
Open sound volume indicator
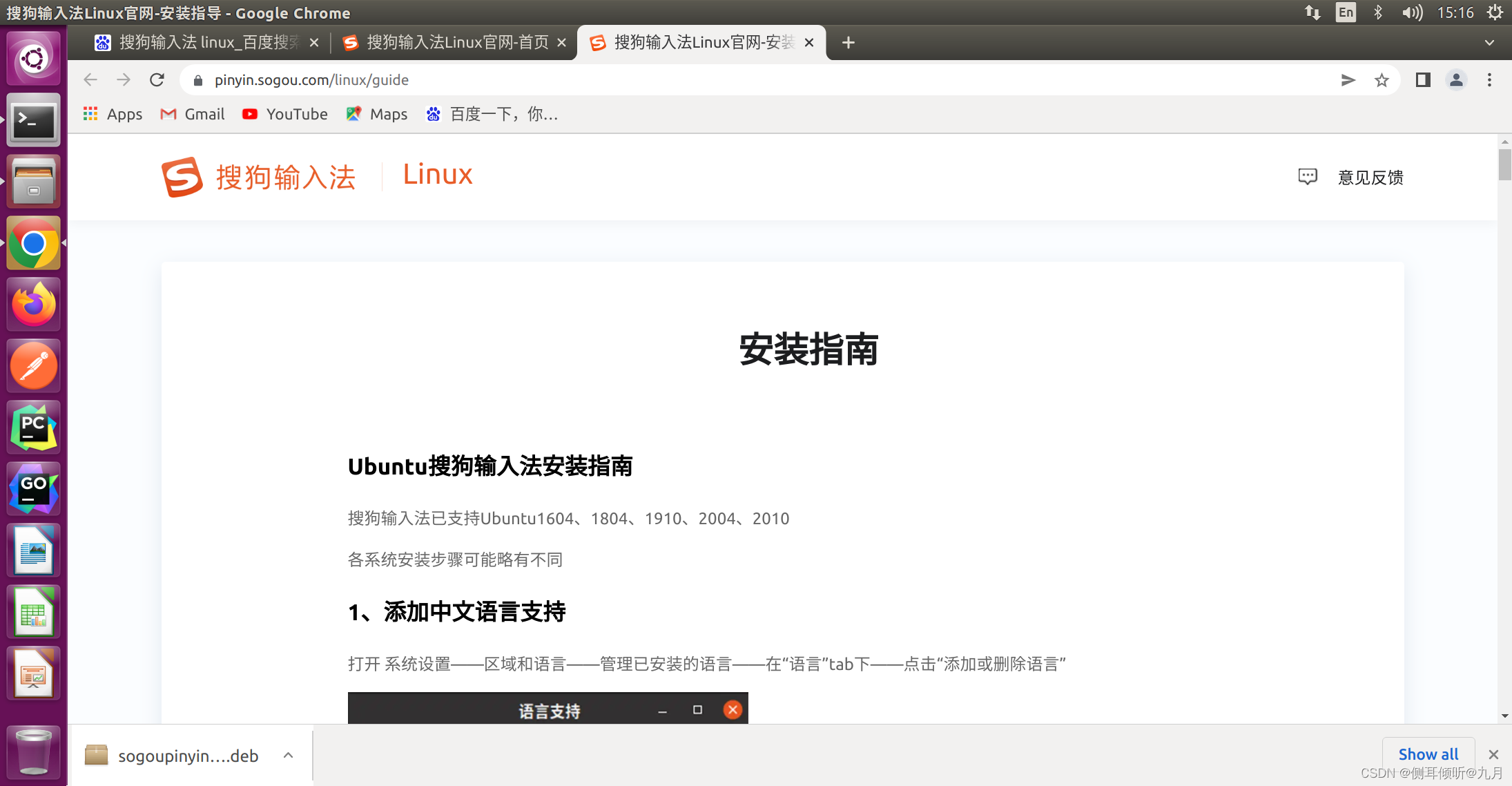[x=1411, y=12]
